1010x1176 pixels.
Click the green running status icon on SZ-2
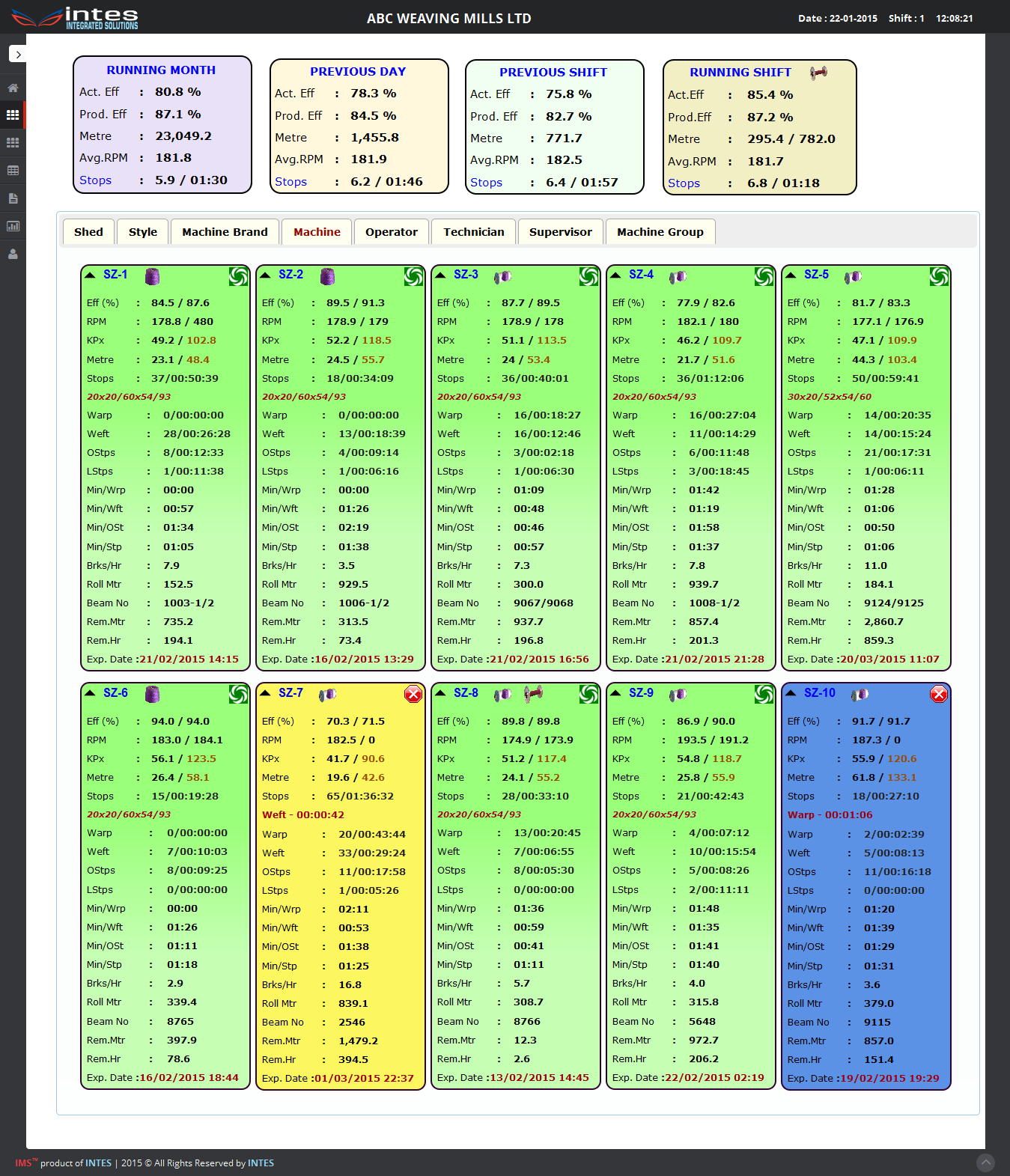point(413,276)
